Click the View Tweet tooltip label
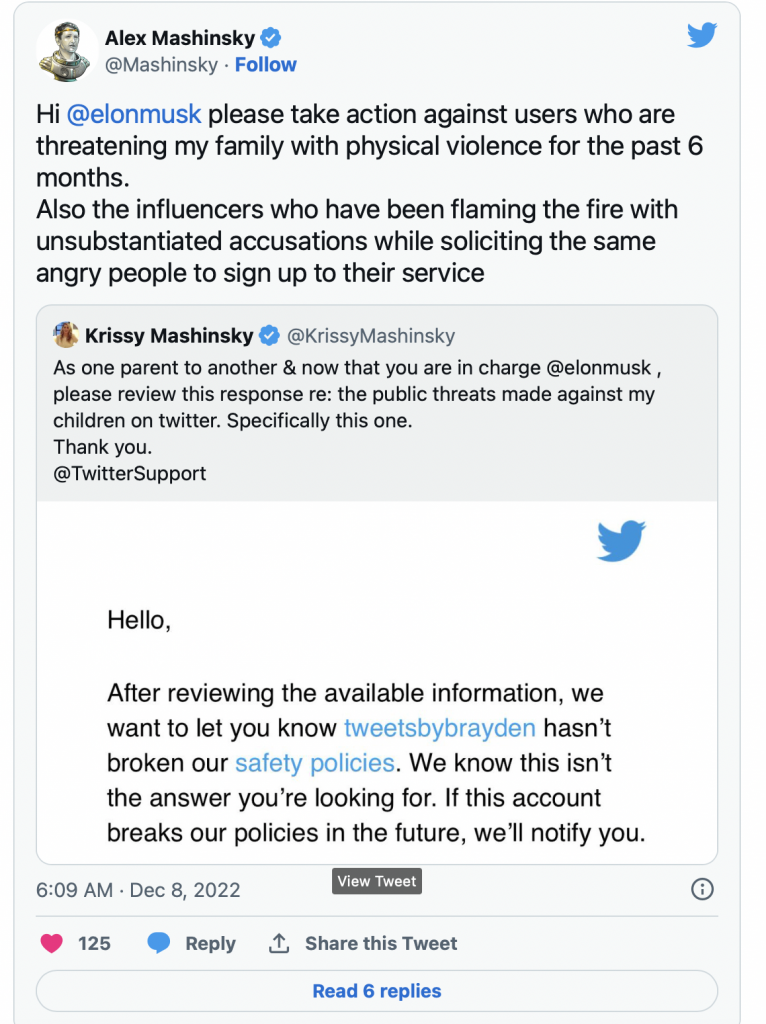Screen dimensions: 766x1024 click(x=377, y=881)
